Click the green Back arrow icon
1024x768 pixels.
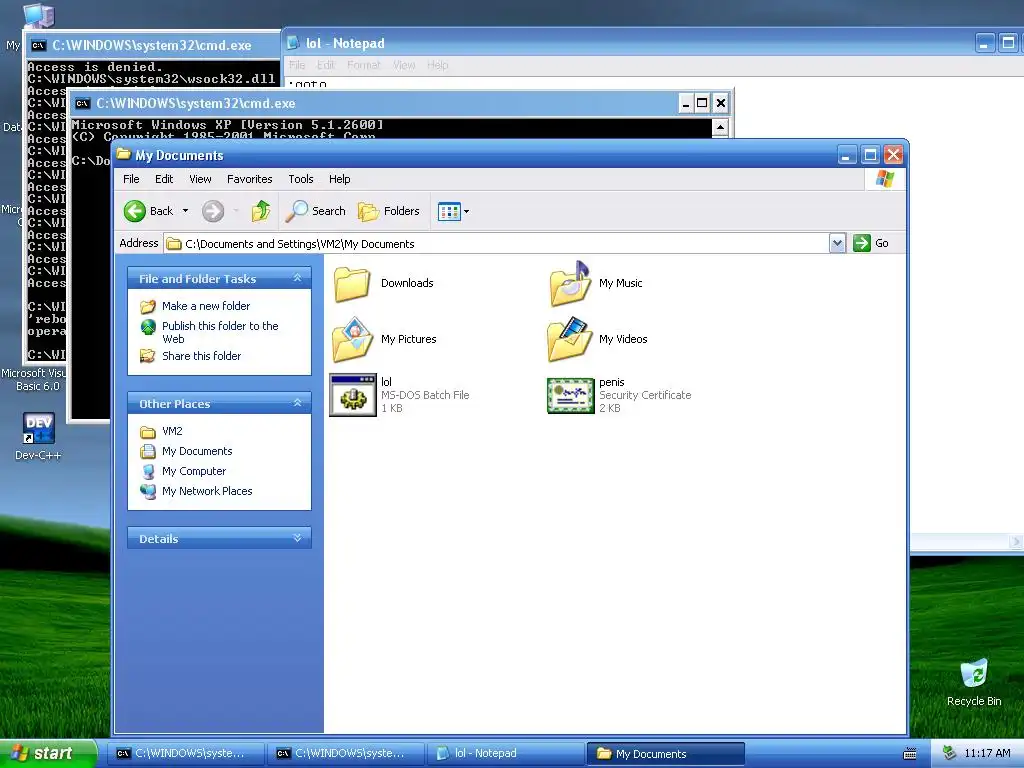pos(135,211)
